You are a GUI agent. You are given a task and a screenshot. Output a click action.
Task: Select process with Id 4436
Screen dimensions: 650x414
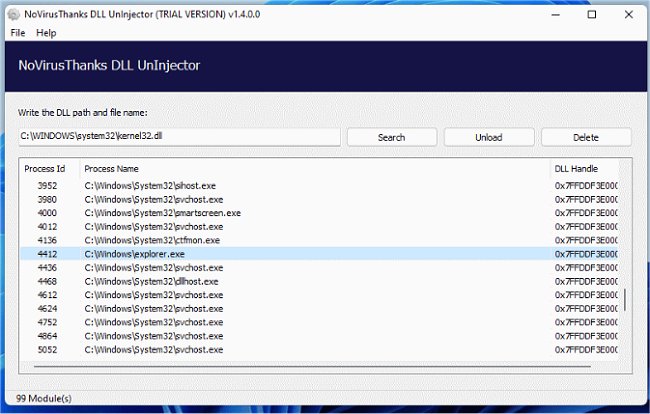click(x=319, y=268)
